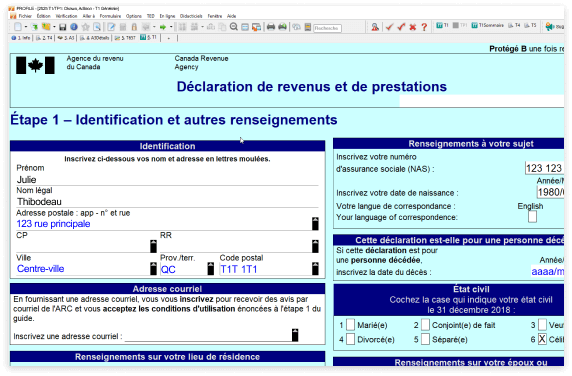572x376 pixels.
Task: Click the second red checkmark icon
Action: (x=401, y=27)
